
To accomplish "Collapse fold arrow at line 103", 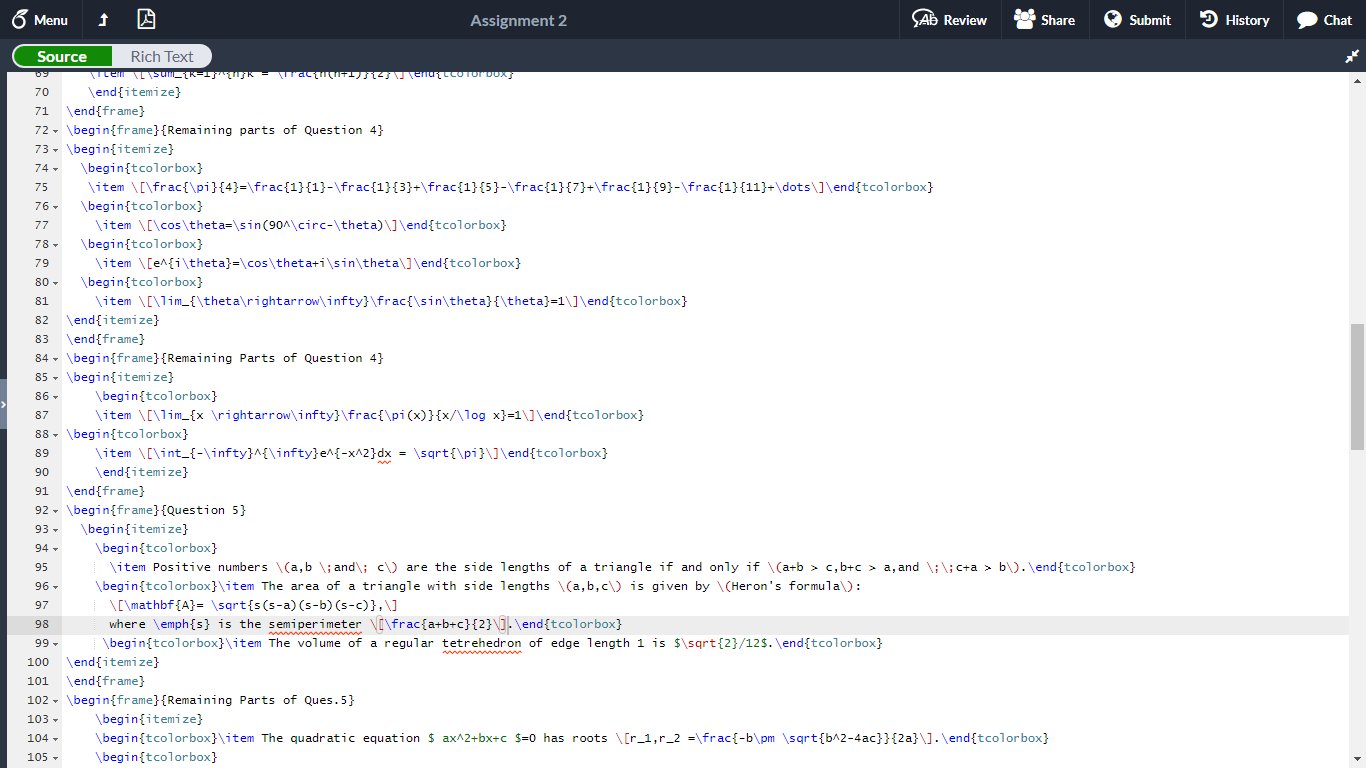I will tap(55, 719).
